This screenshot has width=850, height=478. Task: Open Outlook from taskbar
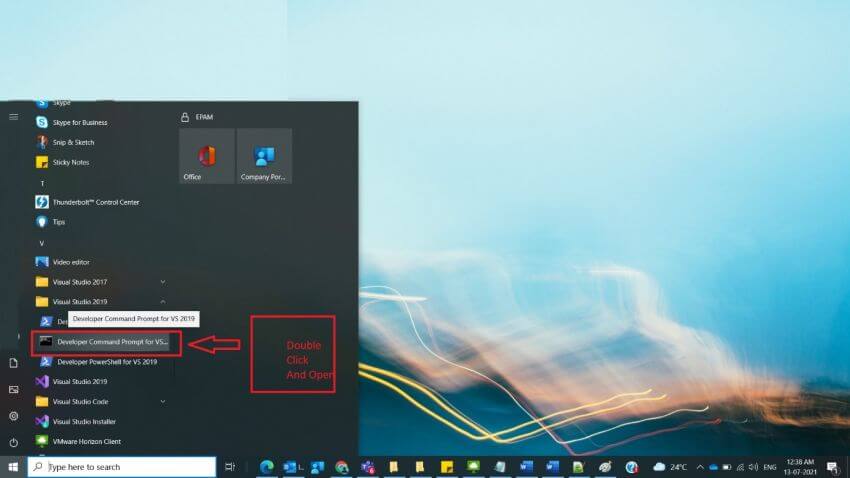[x=291, y=467]
